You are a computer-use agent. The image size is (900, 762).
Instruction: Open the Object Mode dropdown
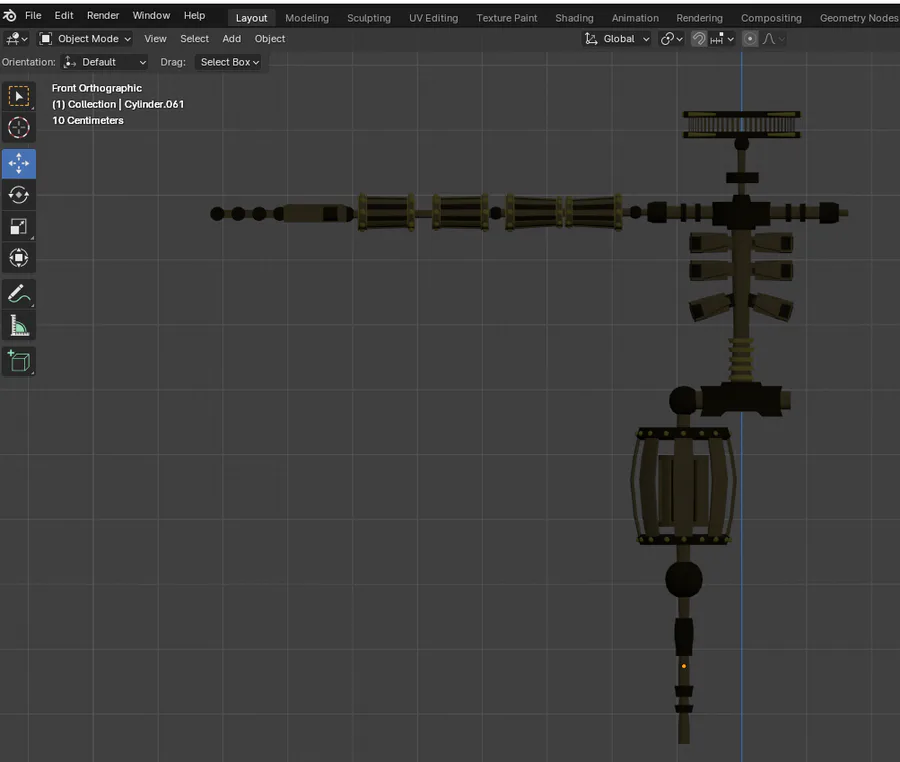(85, 39)
